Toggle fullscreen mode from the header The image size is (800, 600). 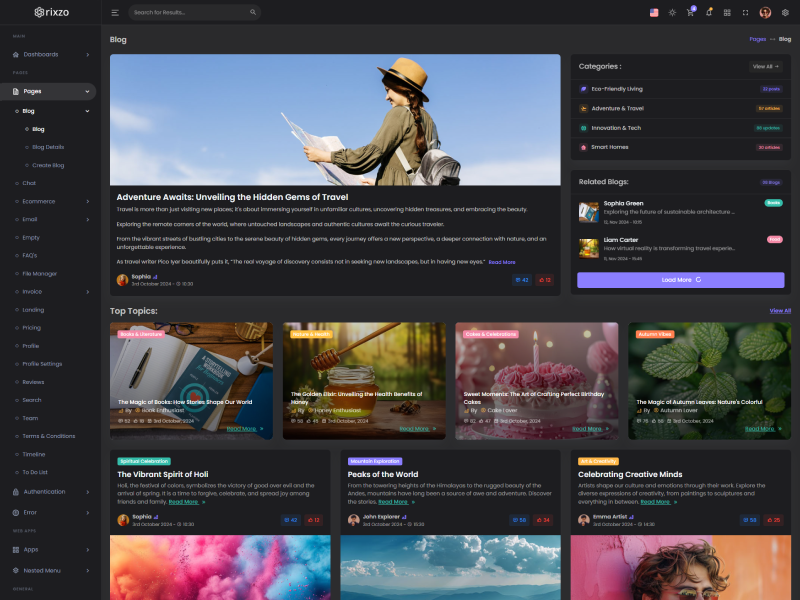pyautogui.click(x=745, y=13)
